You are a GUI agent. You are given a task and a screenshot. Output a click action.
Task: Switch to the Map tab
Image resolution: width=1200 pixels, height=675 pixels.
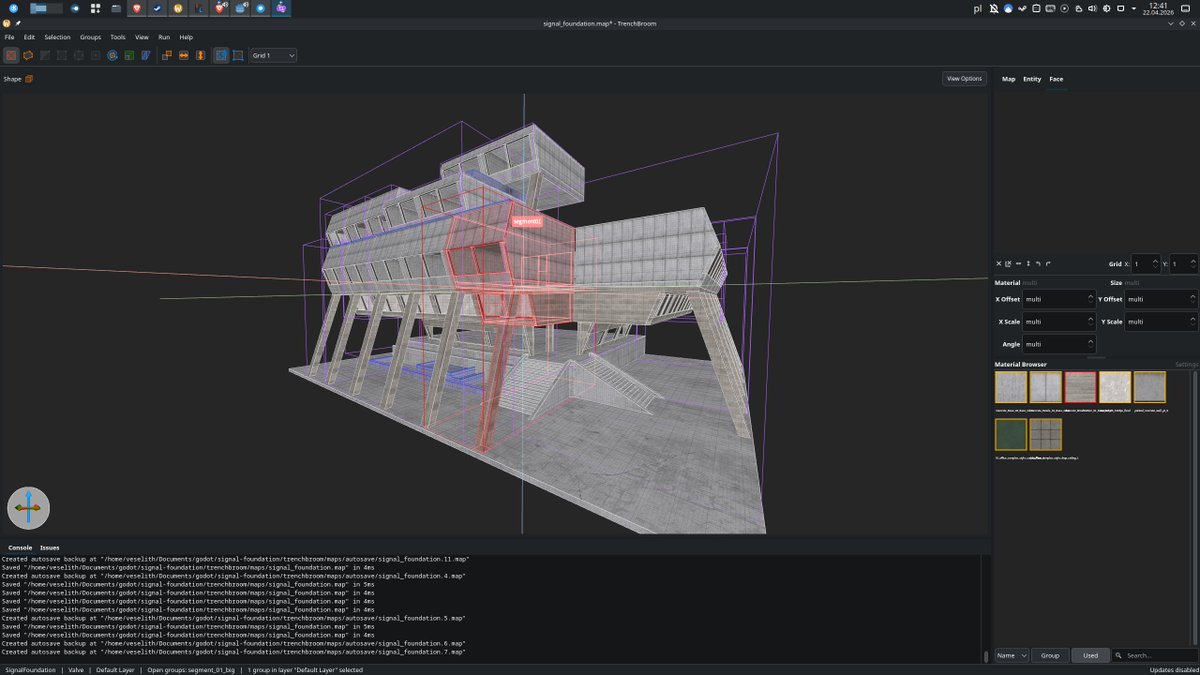pos(1008,79)
